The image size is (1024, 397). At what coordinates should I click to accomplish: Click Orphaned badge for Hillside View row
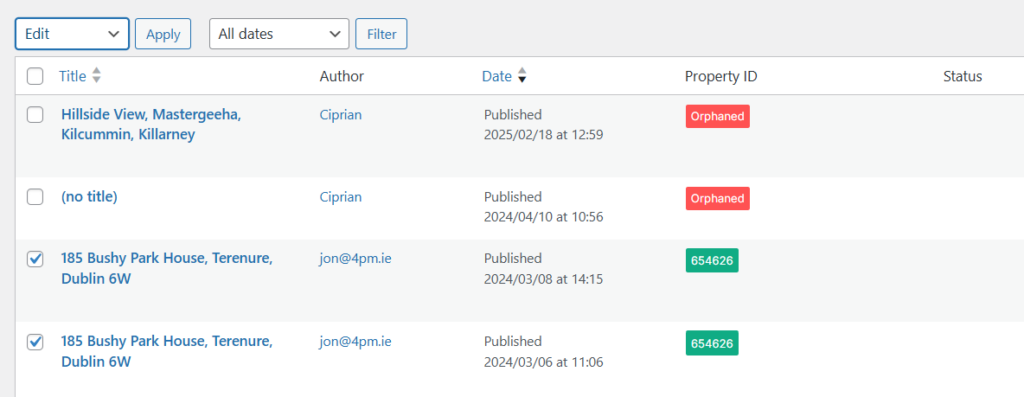point(717,116)
